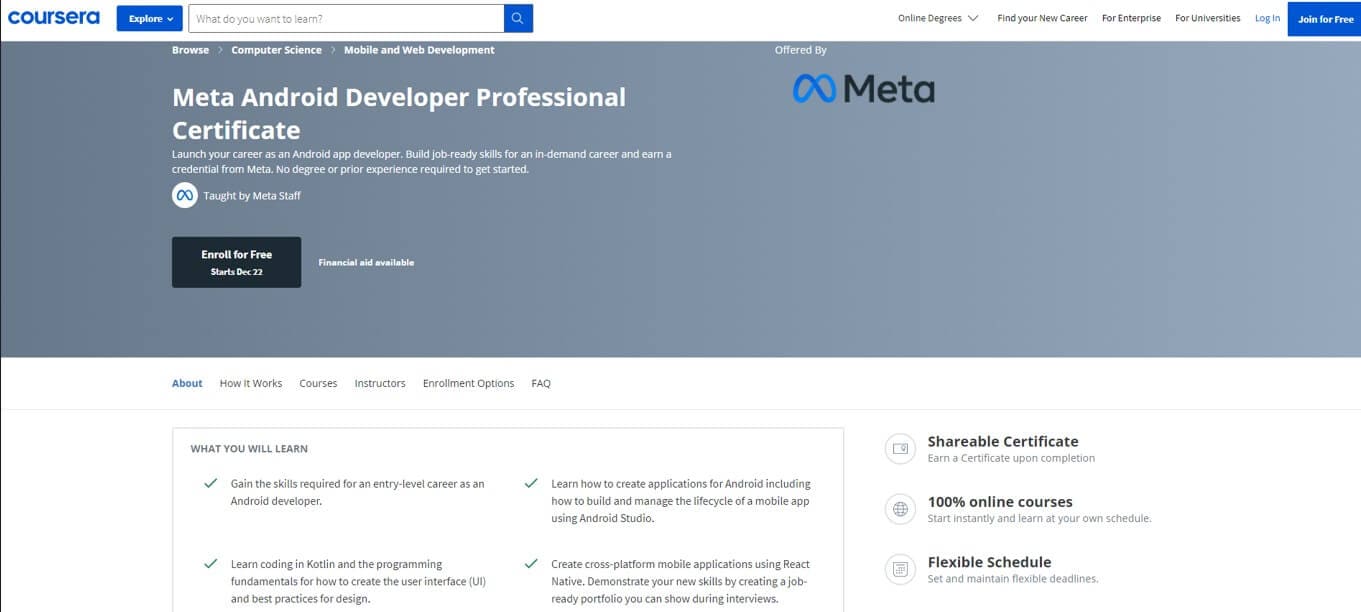Select the Shareable Certificate icon
The height and width of the screenshot is (612, 1361).
point(899,448)
